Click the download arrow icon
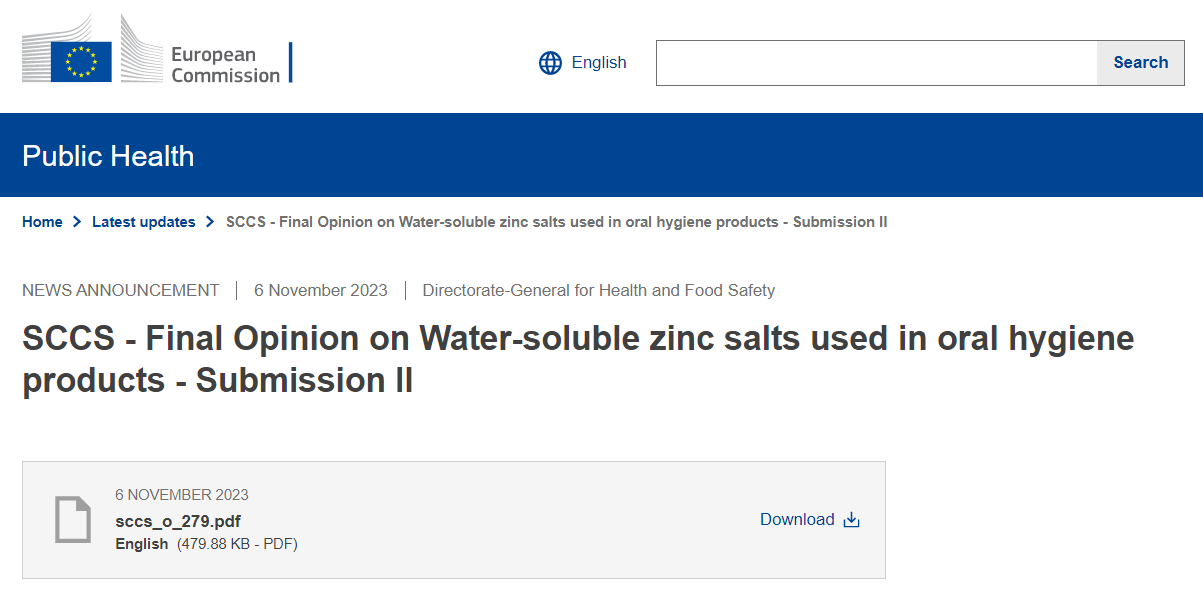1203x595 pixels. coord(852,520)
